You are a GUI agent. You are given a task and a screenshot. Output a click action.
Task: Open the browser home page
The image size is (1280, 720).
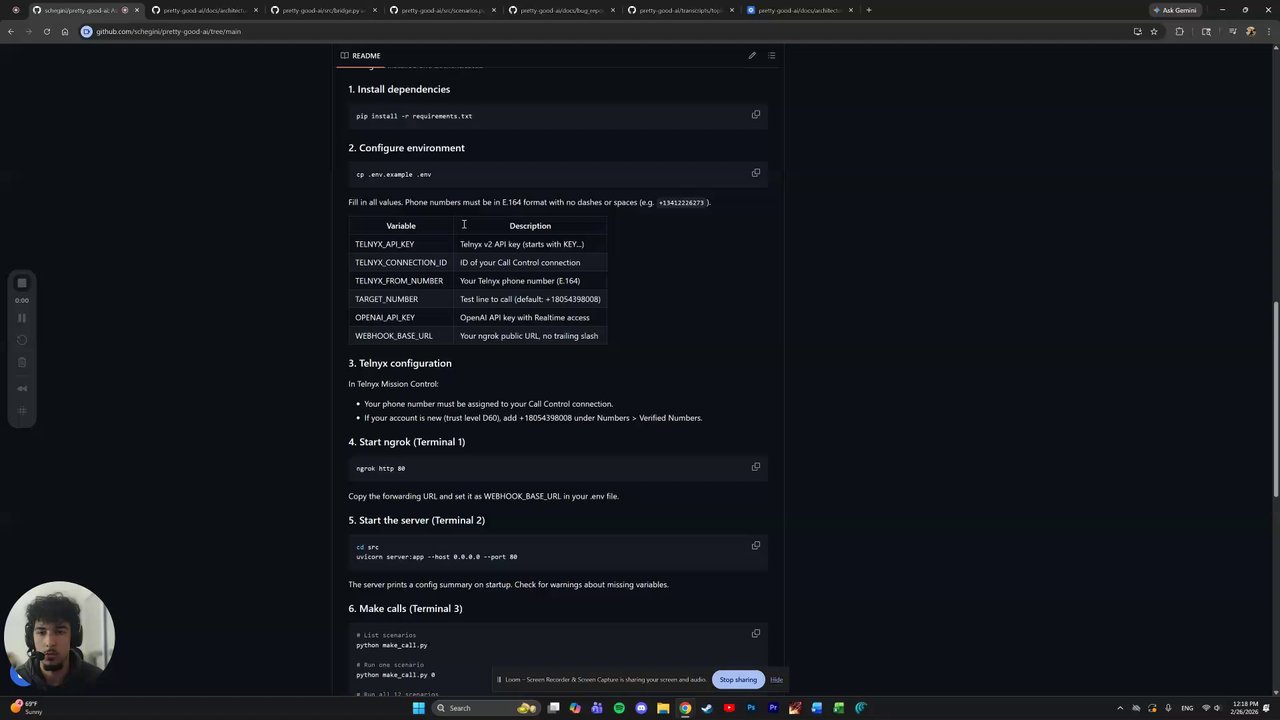[x=64, y=31]
